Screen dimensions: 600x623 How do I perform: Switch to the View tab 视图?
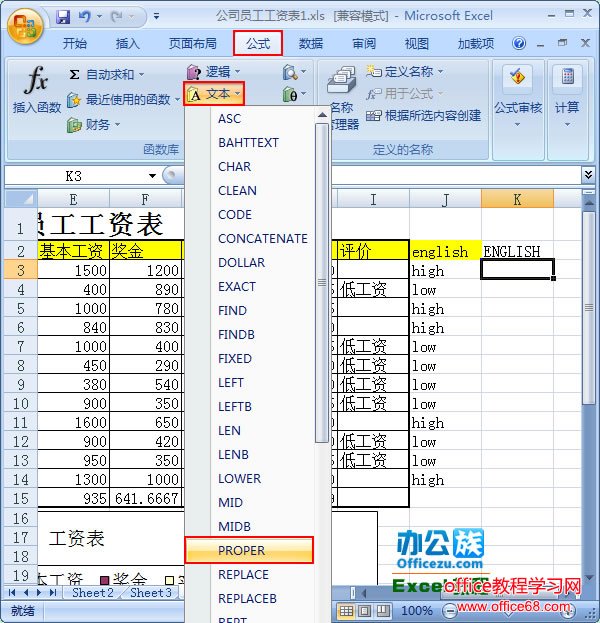pos(416,43)
